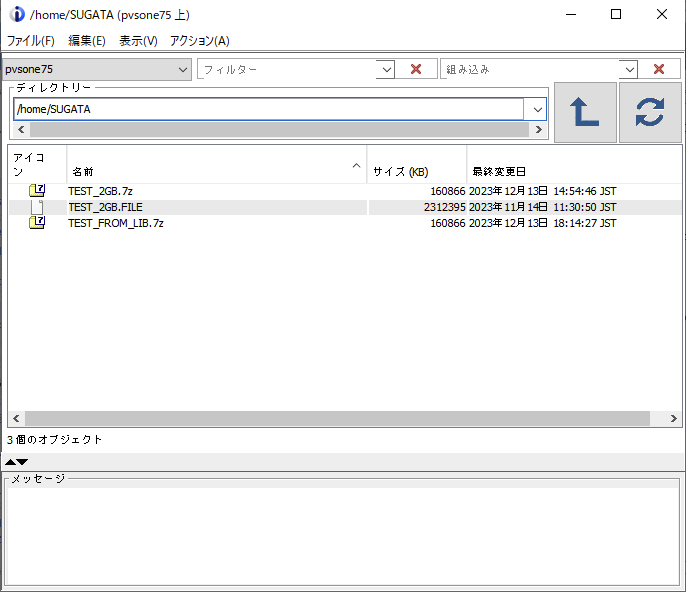This screenshot has height=592, width=686.
Task: Click the application icon in the title bar
Action: click(x=17, y=14)
